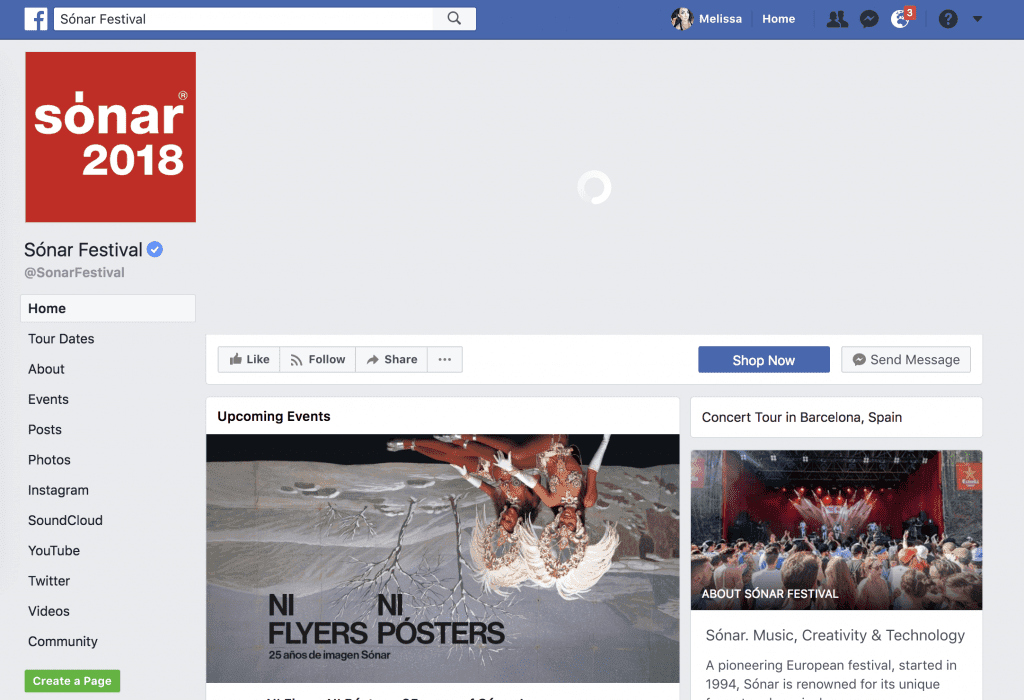This screenshot has width=1024, height=700.
Task: Open the Messenger icon in top bar
Action: tap(869, 19)
